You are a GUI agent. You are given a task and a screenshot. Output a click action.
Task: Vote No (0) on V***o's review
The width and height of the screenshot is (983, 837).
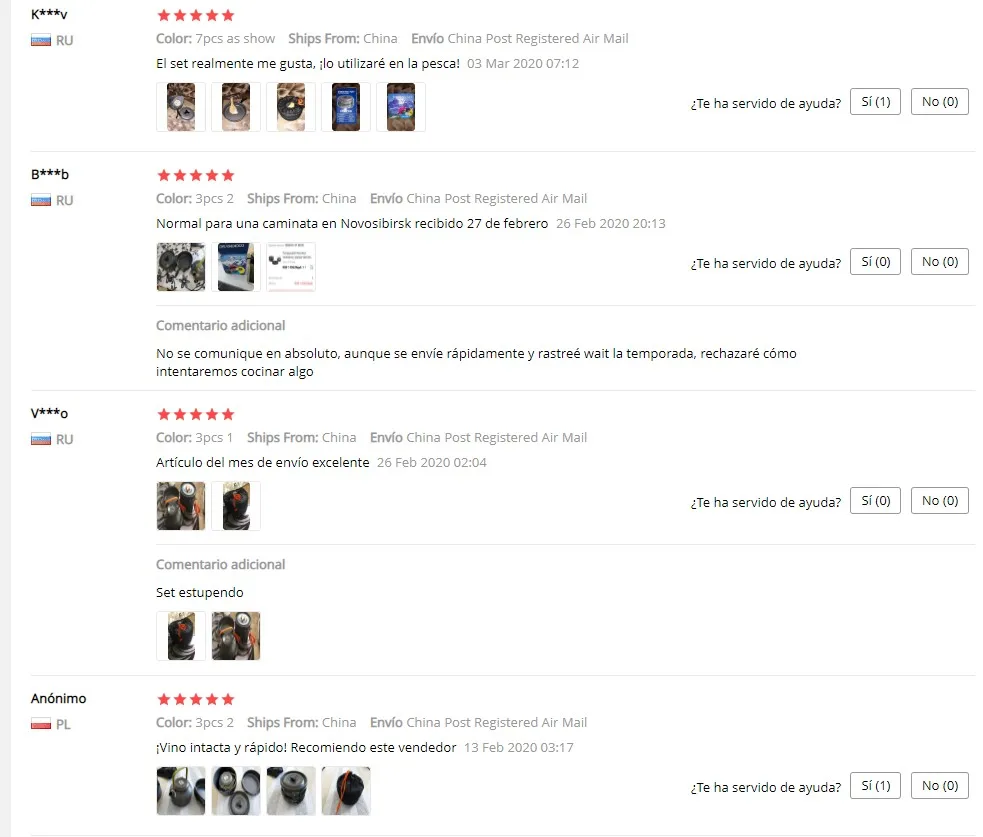[x=940, y=501]
